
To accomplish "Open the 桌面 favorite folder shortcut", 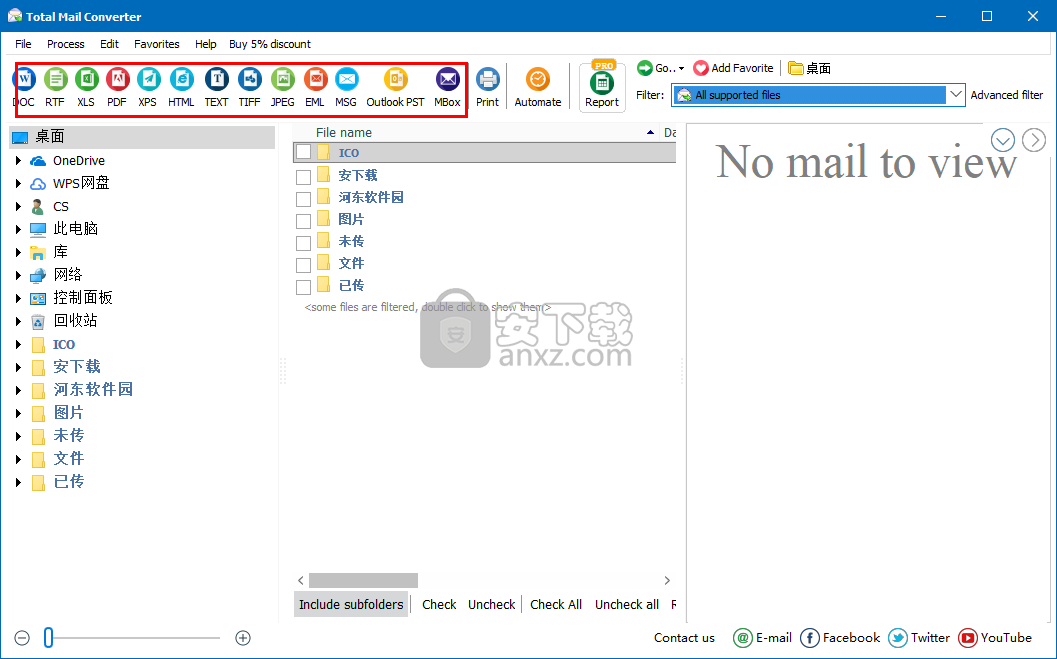I will 810,68.
